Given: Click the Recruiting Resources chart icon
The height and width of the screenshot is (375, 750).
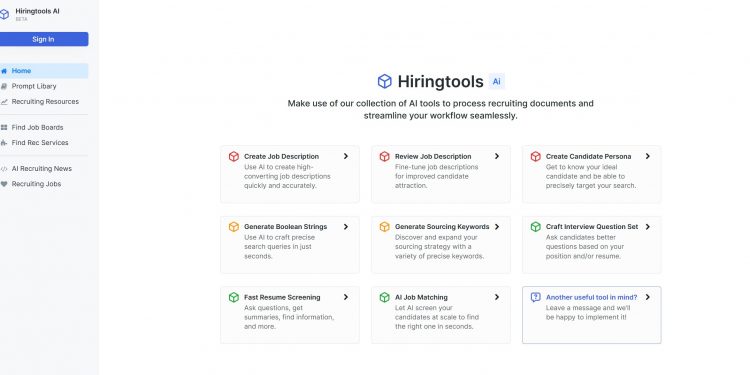Looking at the screenshot, I should (4, 101).
